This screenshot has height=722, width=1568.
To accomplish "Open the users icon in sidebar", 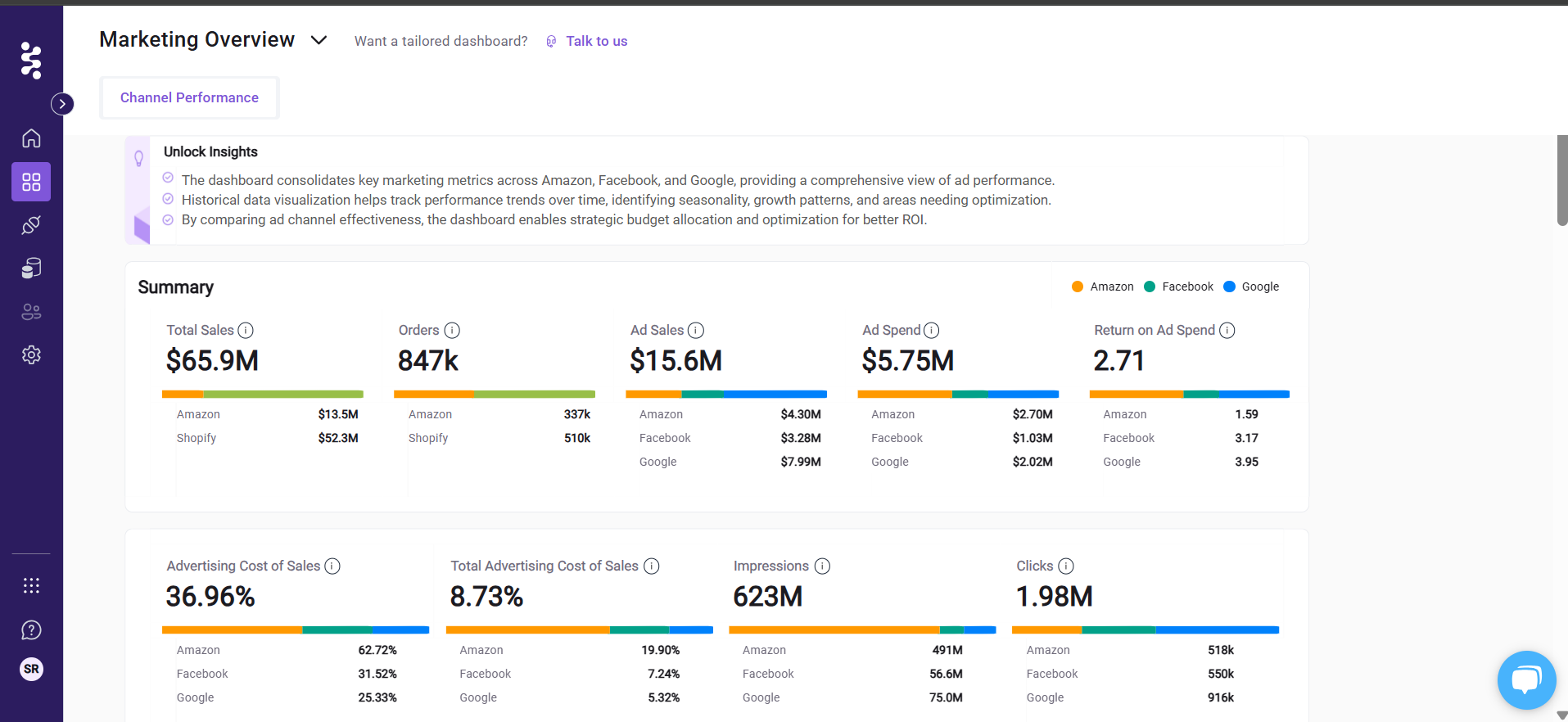I will [31, 312].
